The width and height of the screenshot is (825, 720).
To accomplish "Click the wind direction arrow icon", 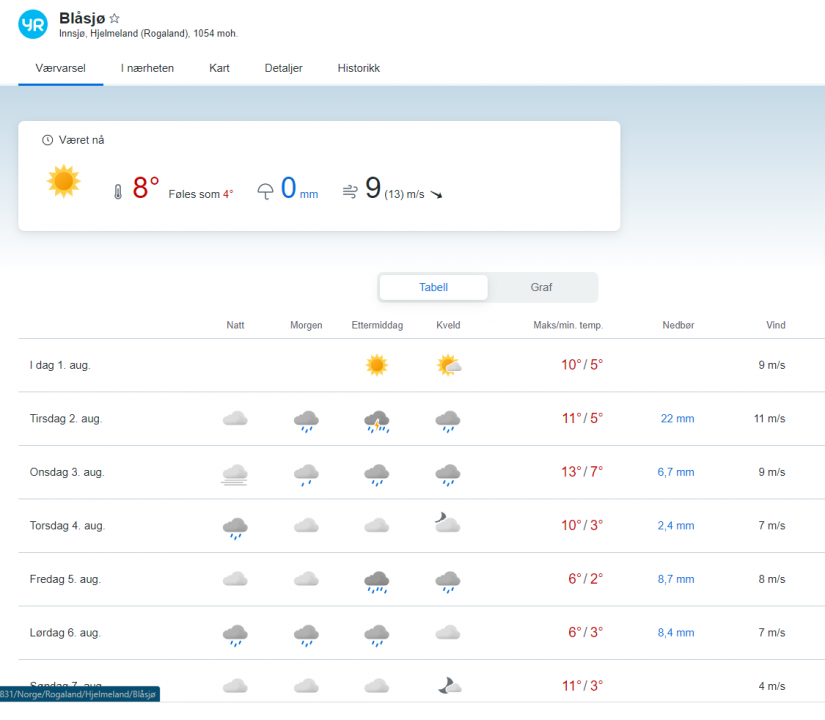I will [436, 194].
